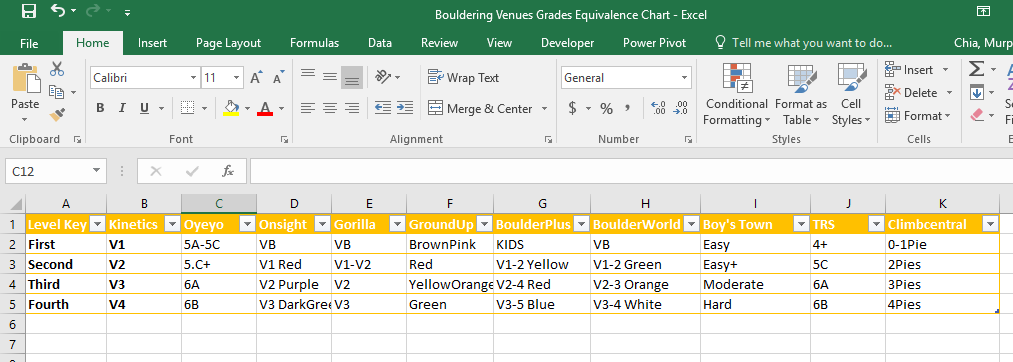Apply red font color to text
The width and height of the screenshot is (1013, 362).
tap(265, 108)
